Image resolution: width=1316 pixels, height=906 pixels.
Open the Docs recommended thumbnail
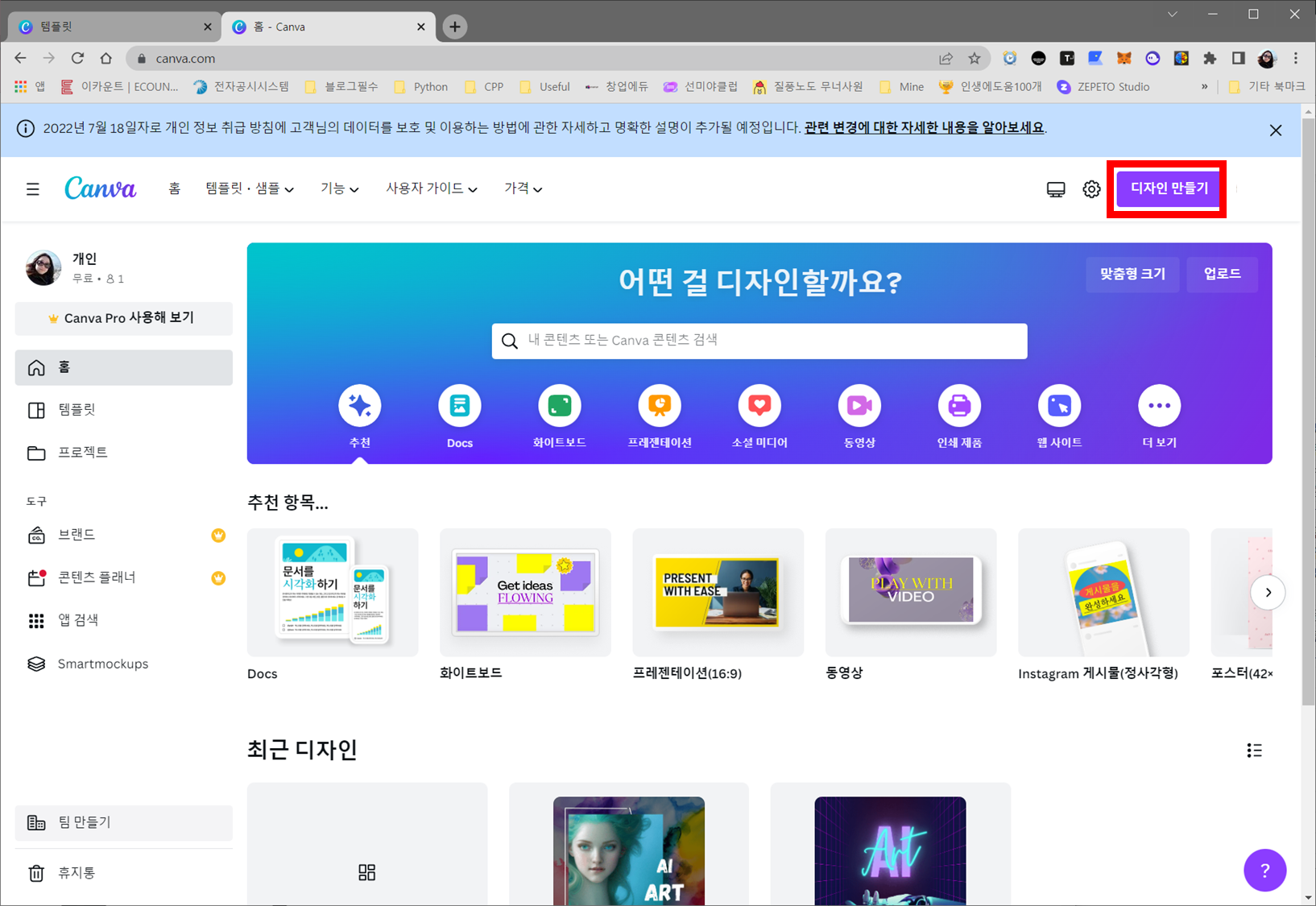pyautogui.click(x=333, y=593)
